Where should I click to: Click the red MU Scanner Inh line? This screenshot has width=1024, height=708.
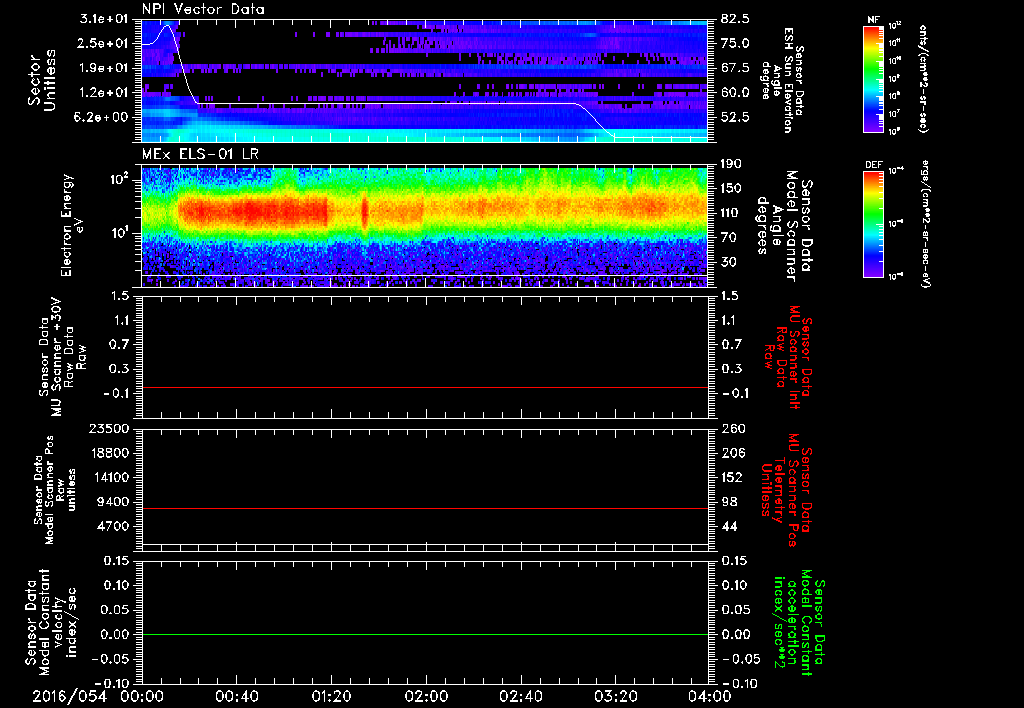click(x=424, y=387)
